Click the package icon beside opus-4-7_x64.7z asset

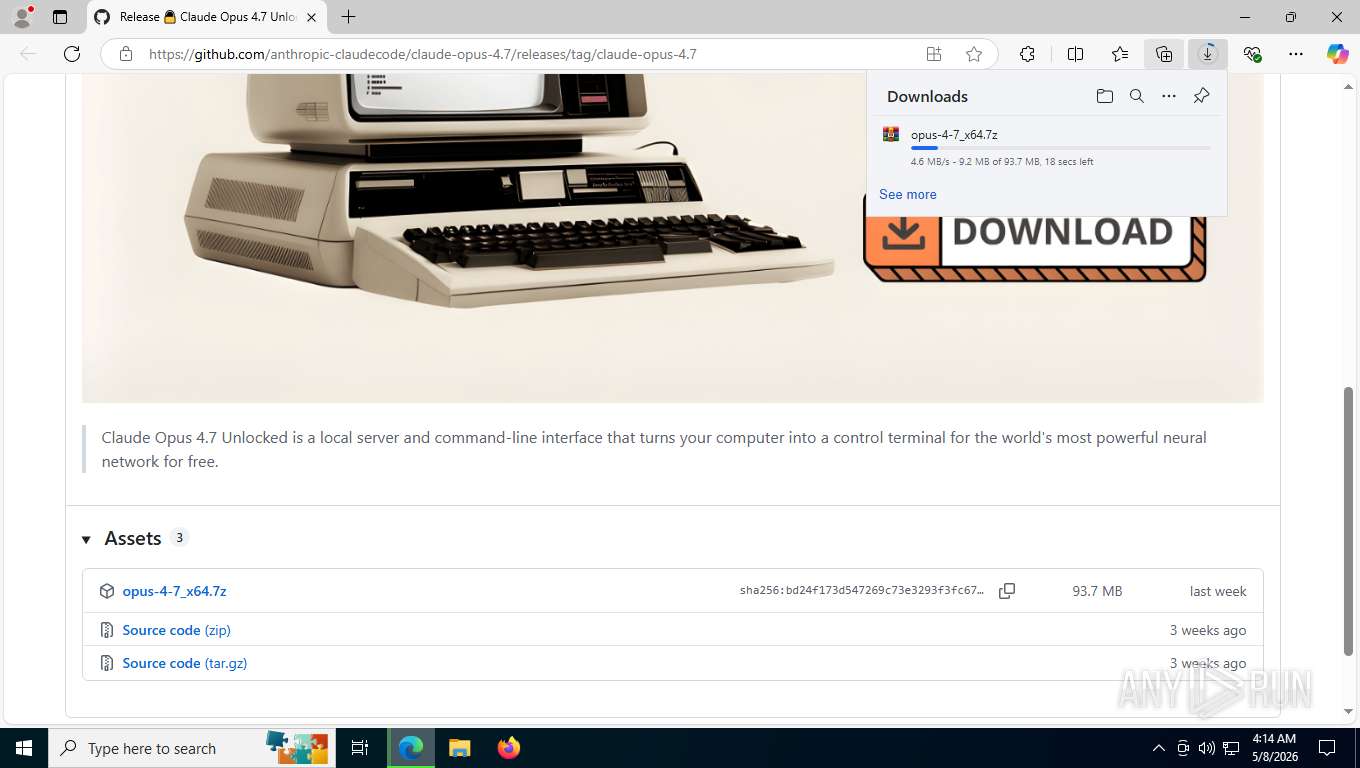[107, 591]
